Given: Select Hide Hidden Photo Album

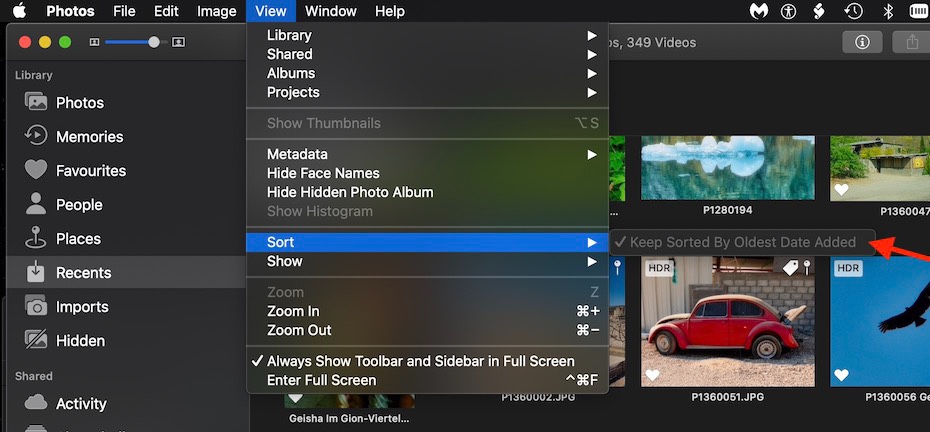Looking at the screenshot, I should pyautogui.click(x=428, y=192).
